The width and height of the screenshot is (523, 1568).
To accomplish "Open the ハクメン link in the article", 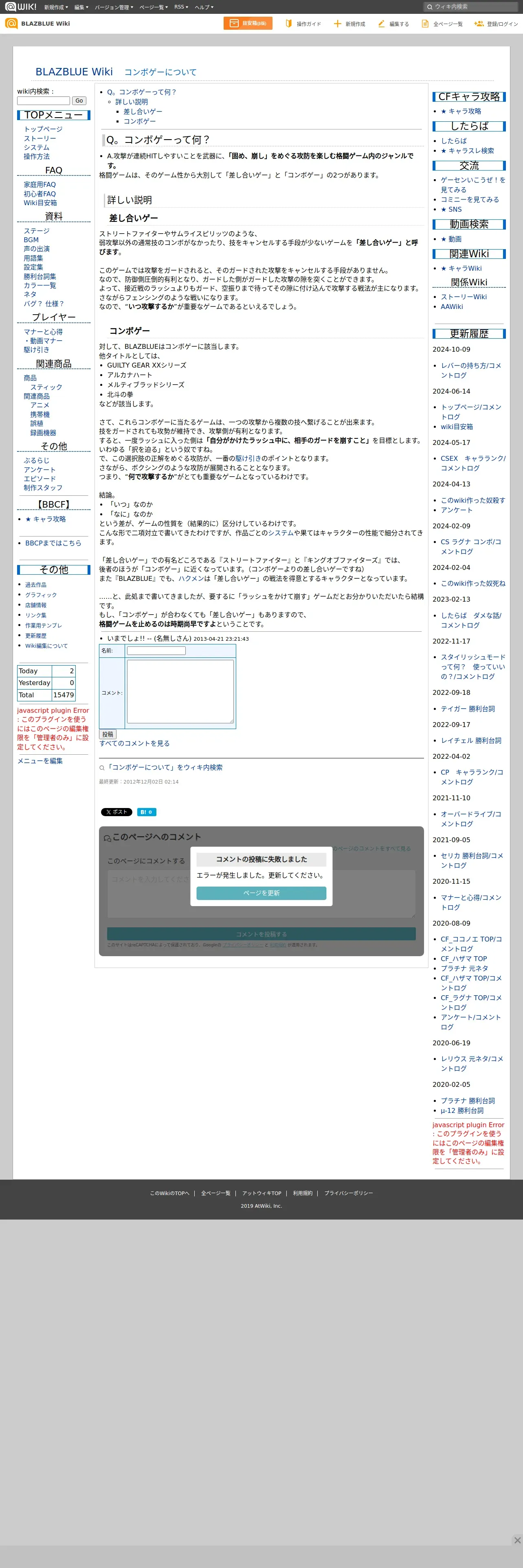I will click(x=191, y=579).
